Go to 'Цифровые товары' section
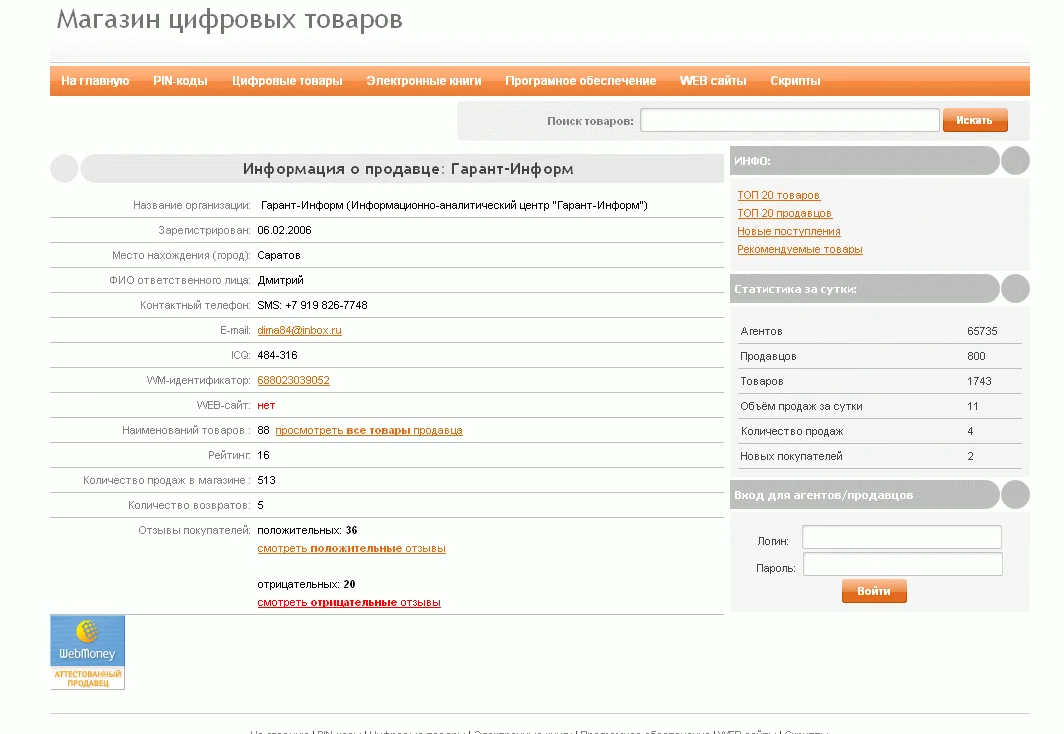Viewport: 1064px width, 734px height. (287, 81)
